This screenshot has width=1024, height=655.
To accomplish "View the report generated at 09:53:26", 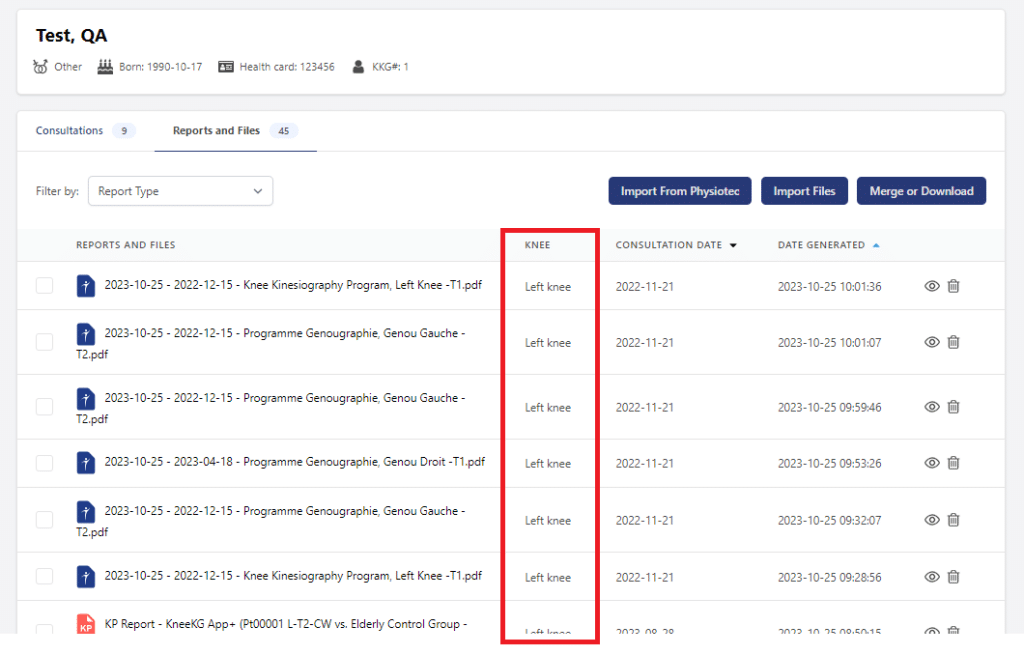I will click(x=932, y=463).
